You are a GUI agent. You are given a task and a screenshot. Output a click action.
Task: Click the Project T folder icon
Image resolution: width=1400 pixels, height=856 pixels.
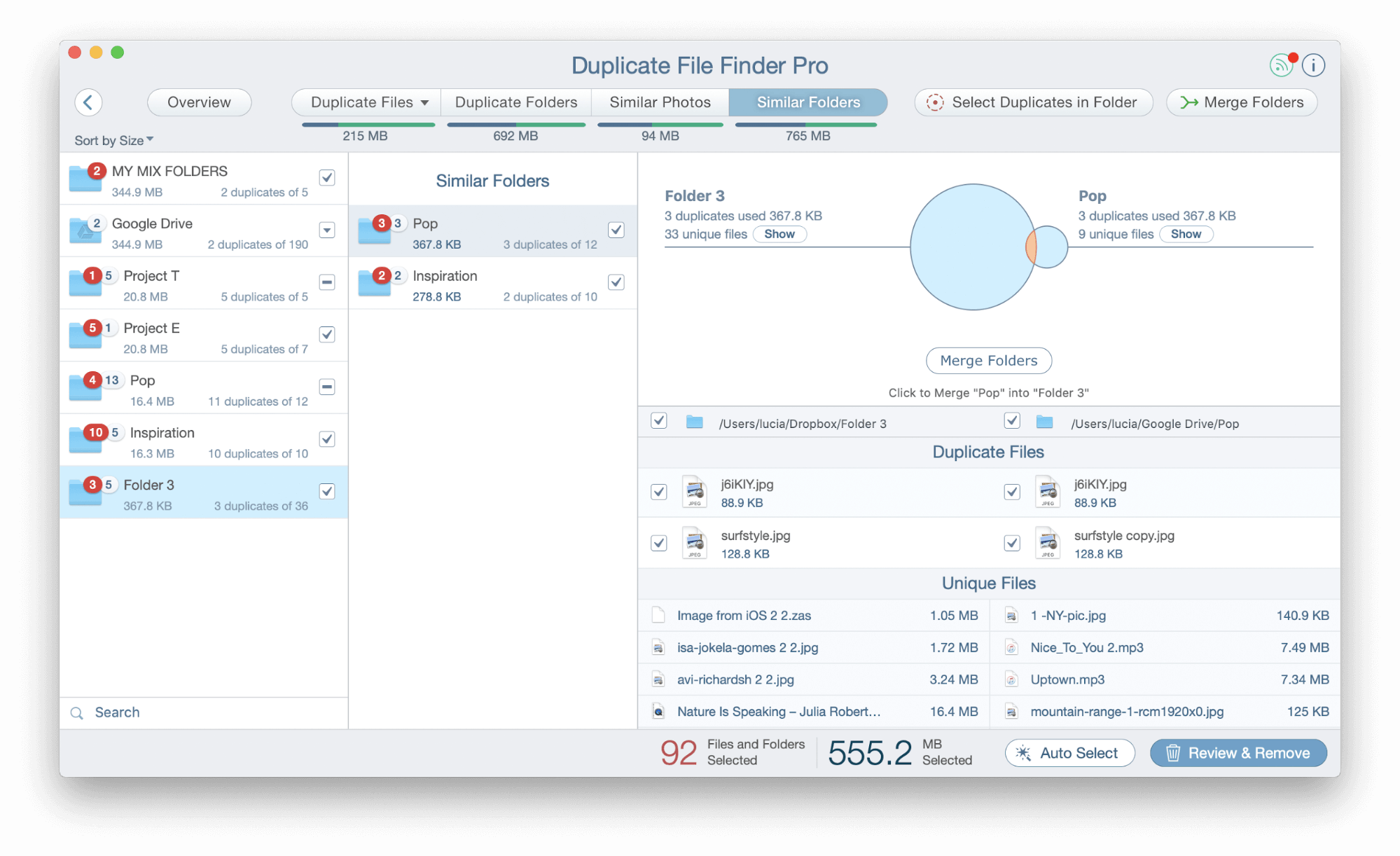(85, 283)
